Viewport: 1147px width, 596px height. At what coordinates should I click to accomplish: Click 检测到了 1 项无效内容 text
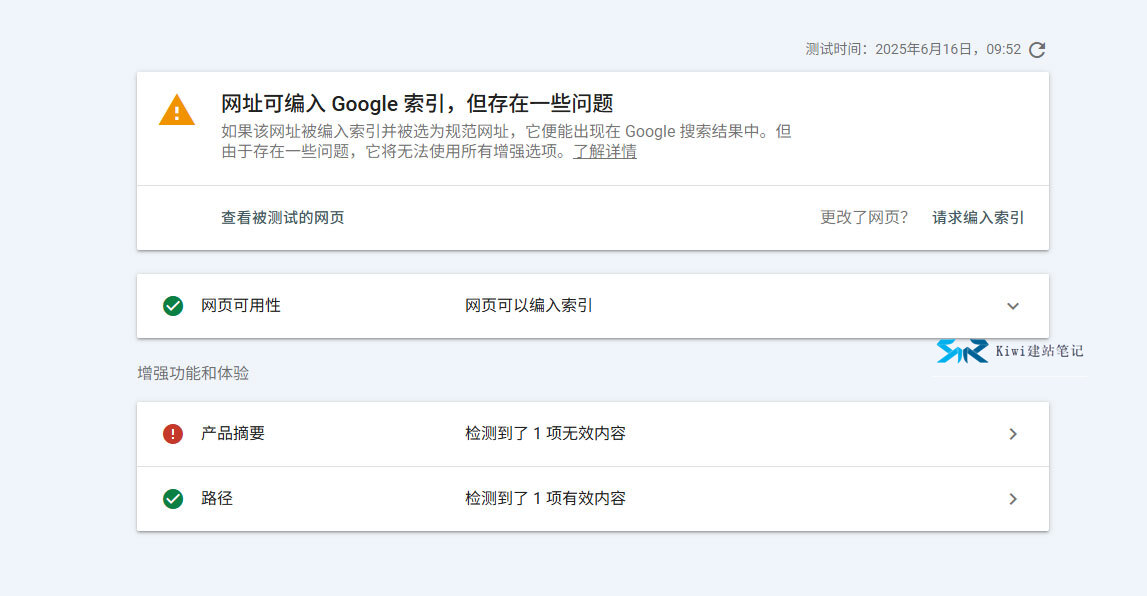pos(545,433)
